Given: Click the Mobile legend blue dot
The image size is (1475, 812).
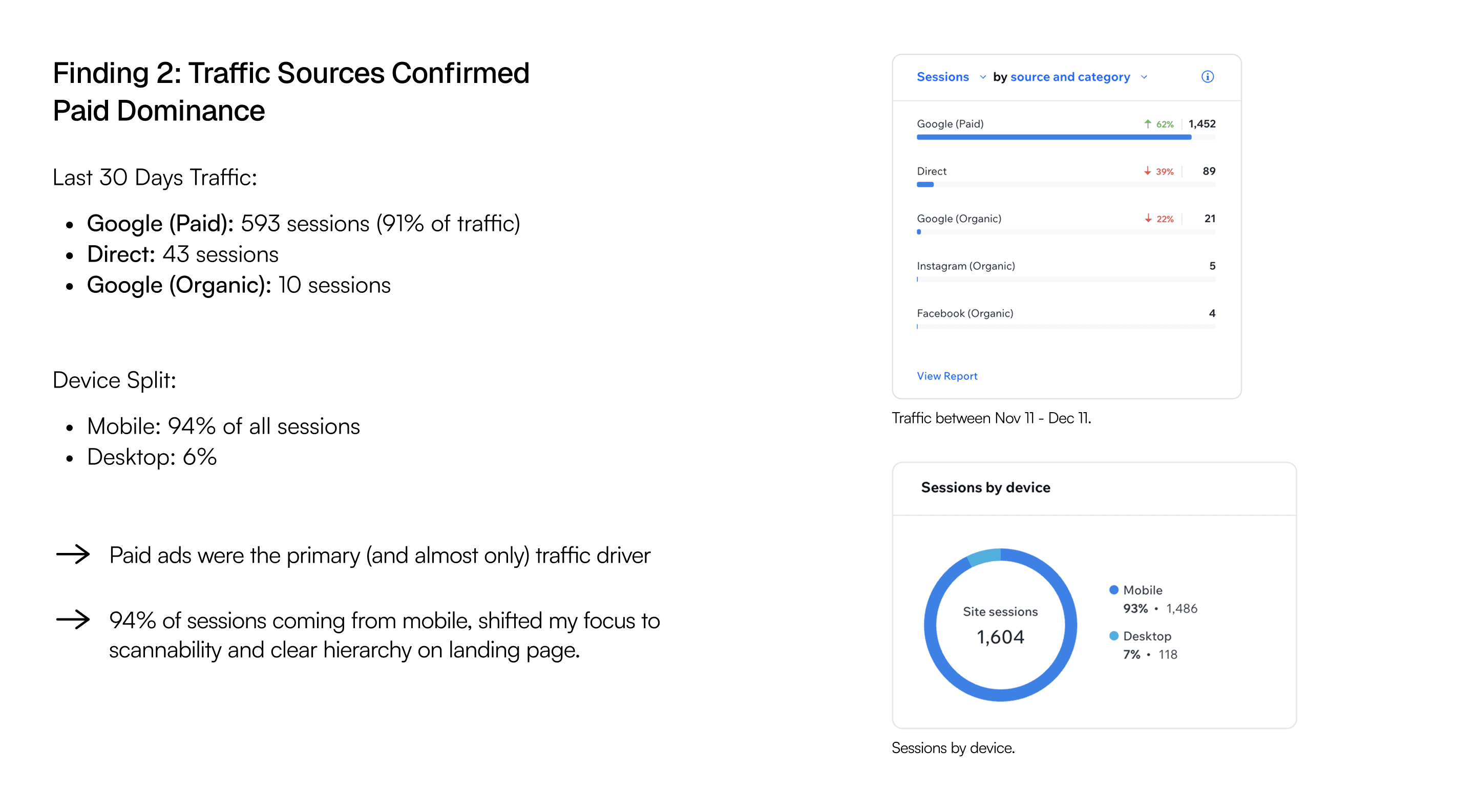Looking at the screenshot, I should (x=1114, y=589).
